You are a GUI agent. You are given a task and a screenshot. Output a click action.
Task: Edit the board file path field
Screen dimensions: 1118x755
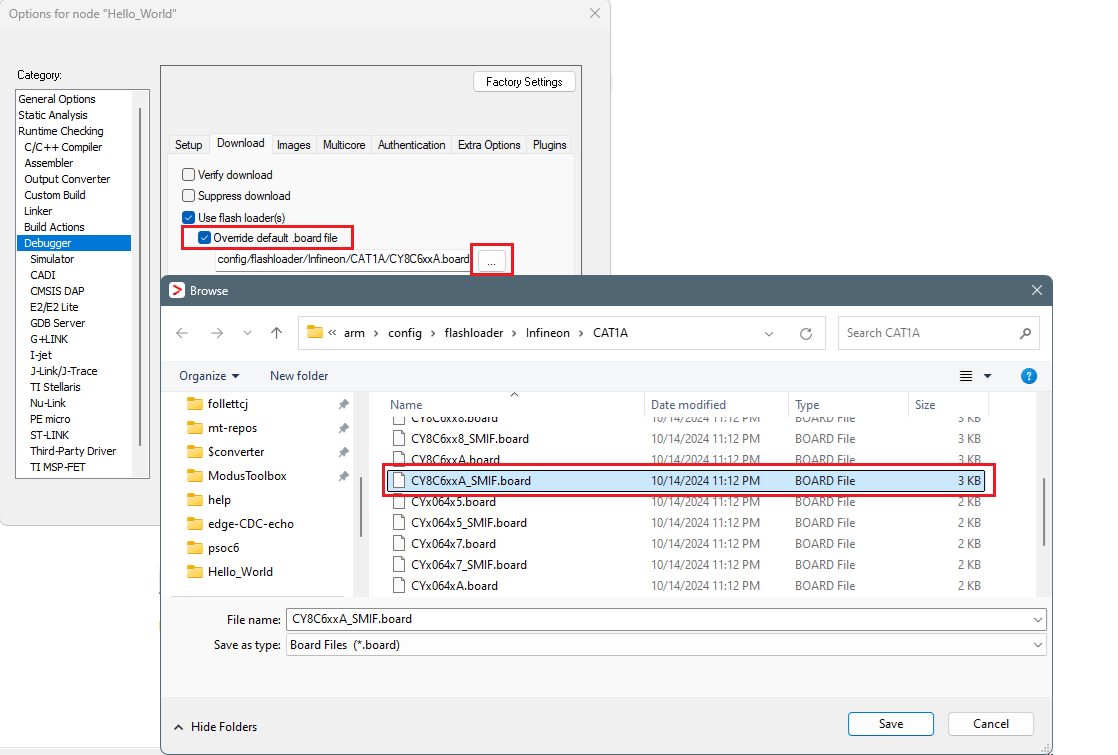343,260
